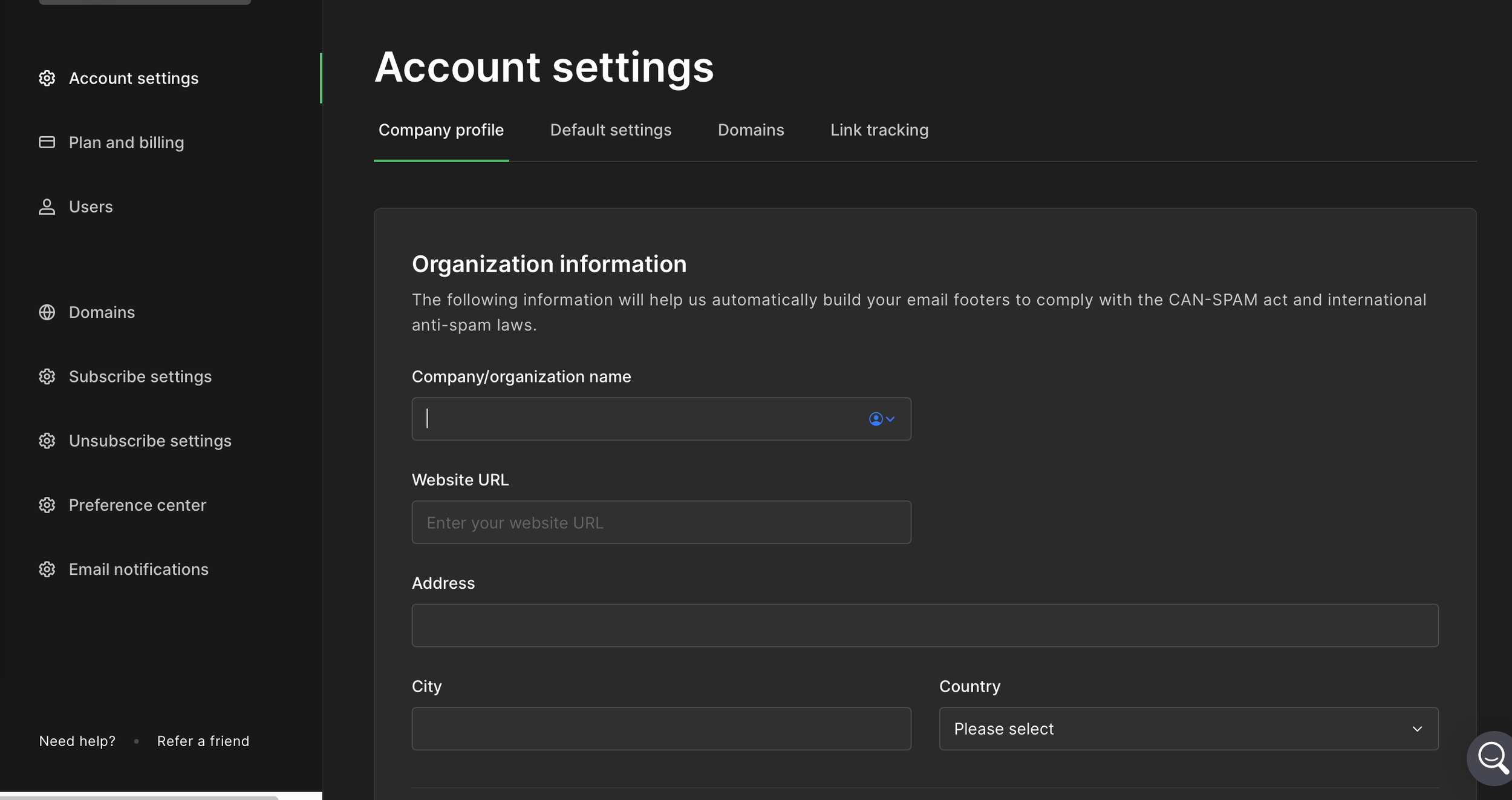Screen dimensions: 1512x800
Task: Open the Domains tab
Action: point(751,130)
